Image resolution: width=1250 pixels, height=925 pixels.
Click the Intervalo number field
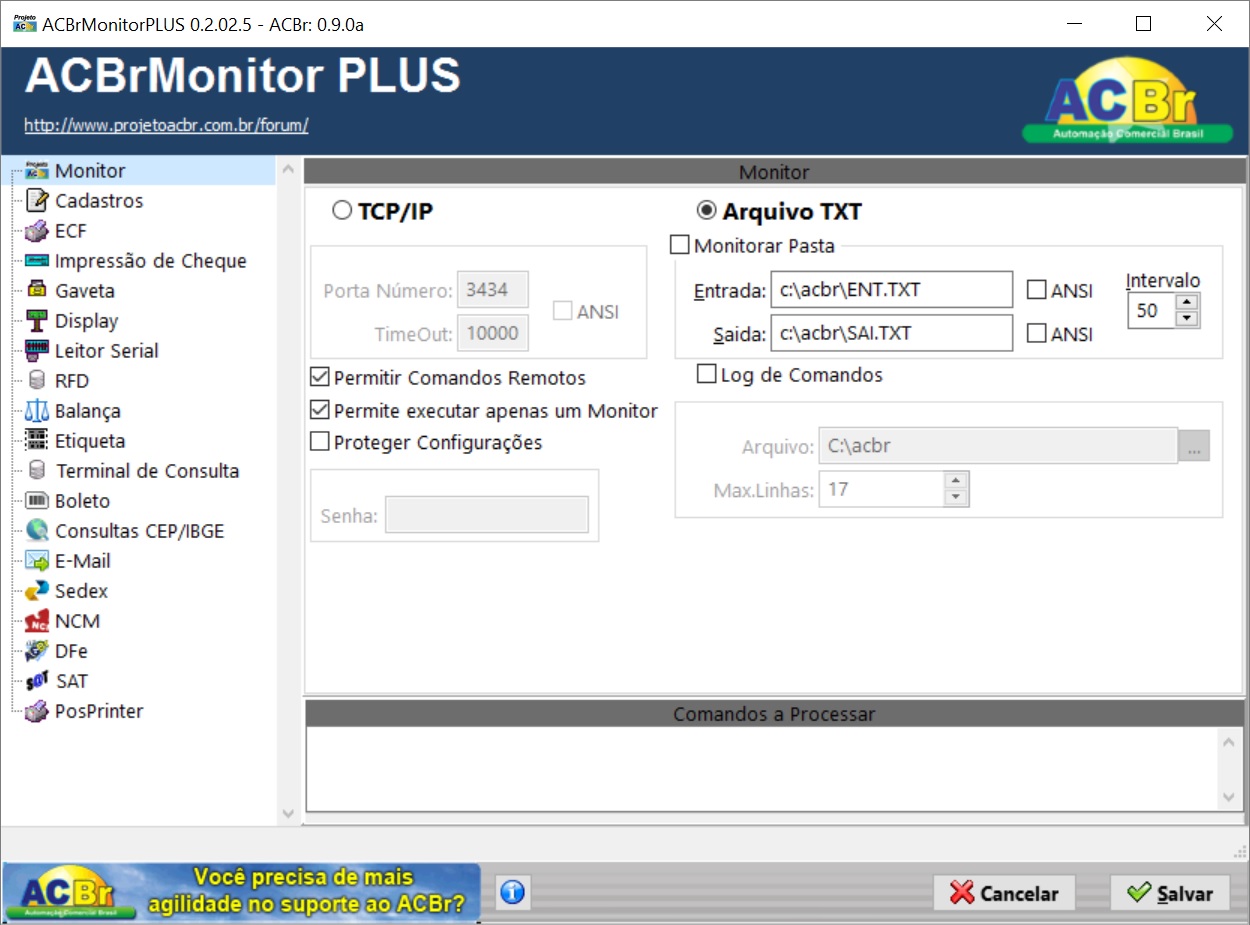(x=1151, y=310)
